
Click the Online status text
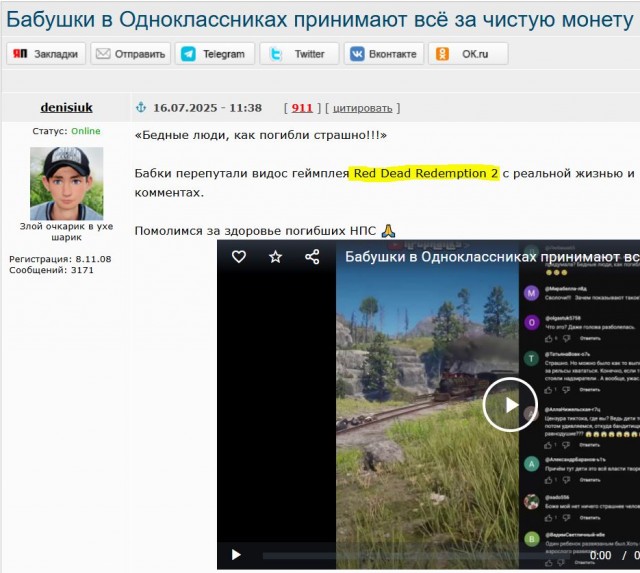point(86,131)
